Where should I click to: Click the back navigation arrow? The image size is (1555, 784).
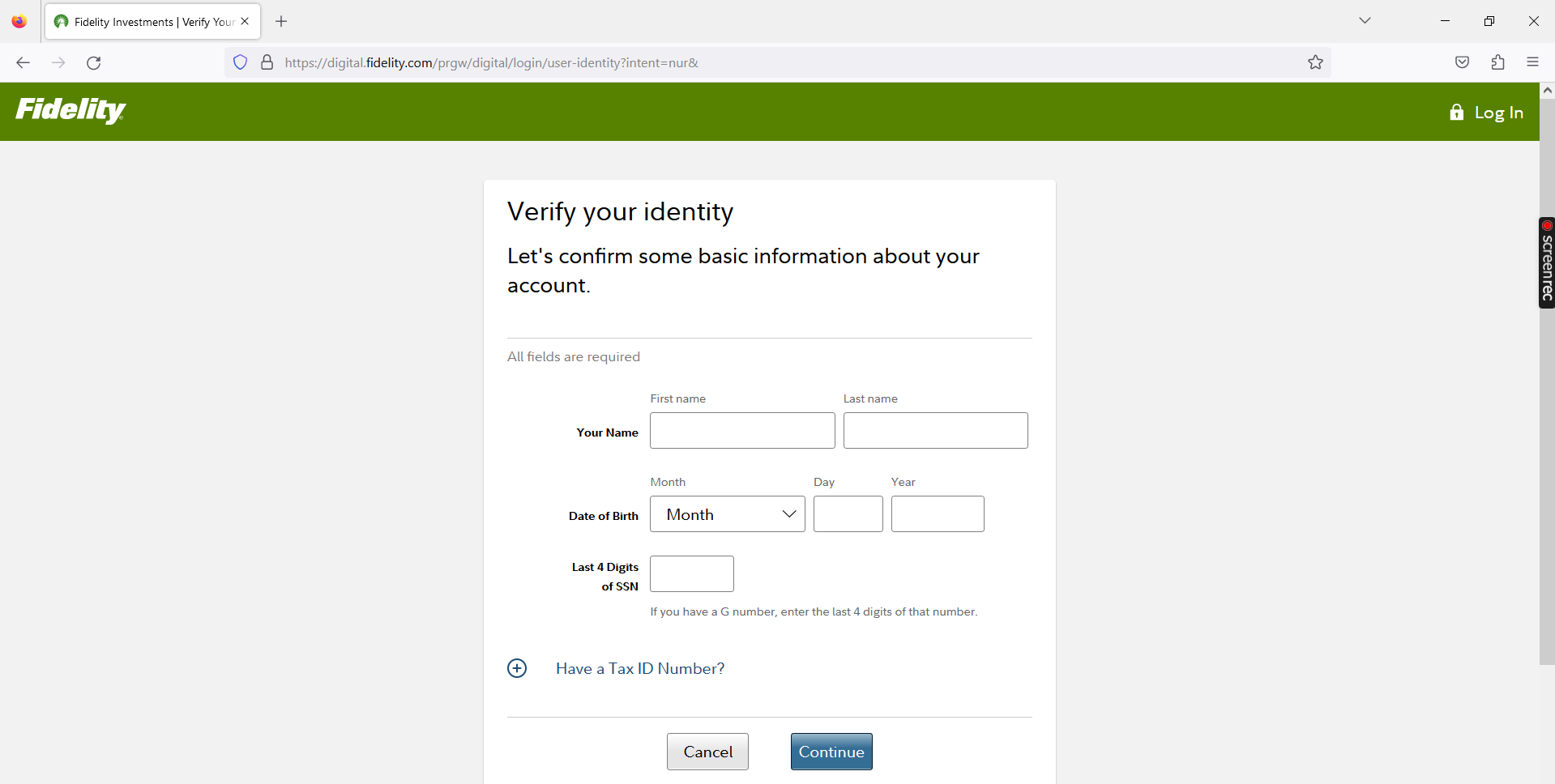[23, 62]
